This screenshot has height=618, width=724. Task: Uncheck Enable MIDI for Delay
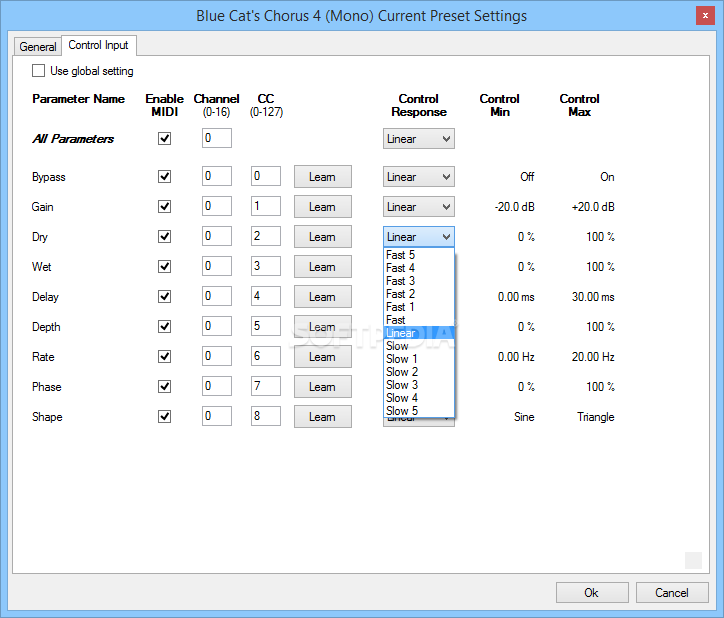[164, 297]
